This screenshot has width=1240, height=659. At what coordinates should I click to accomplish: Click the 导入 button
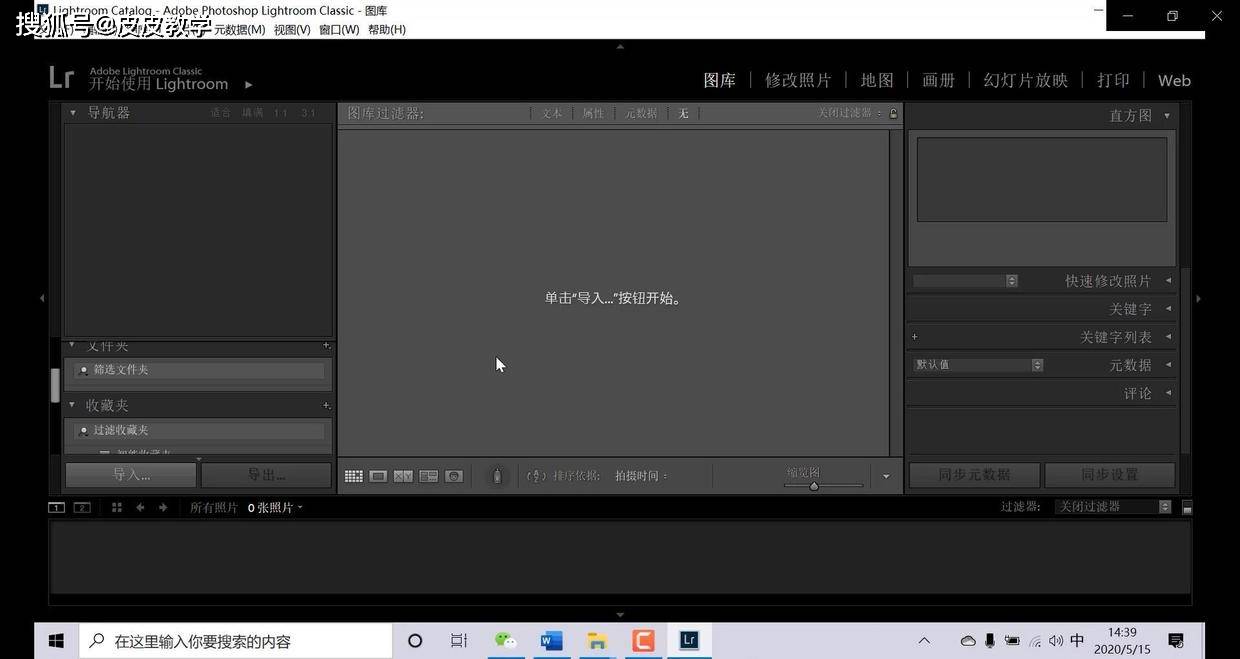(129, 474)
